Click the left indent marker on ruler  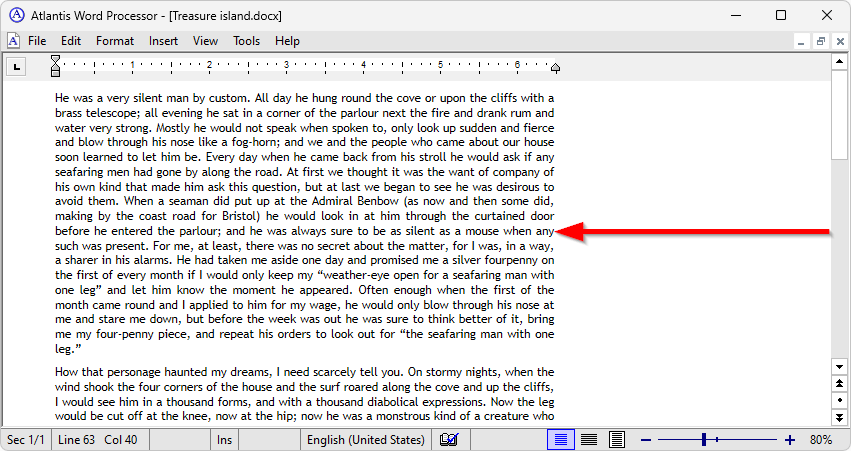[x=55, y=66]
